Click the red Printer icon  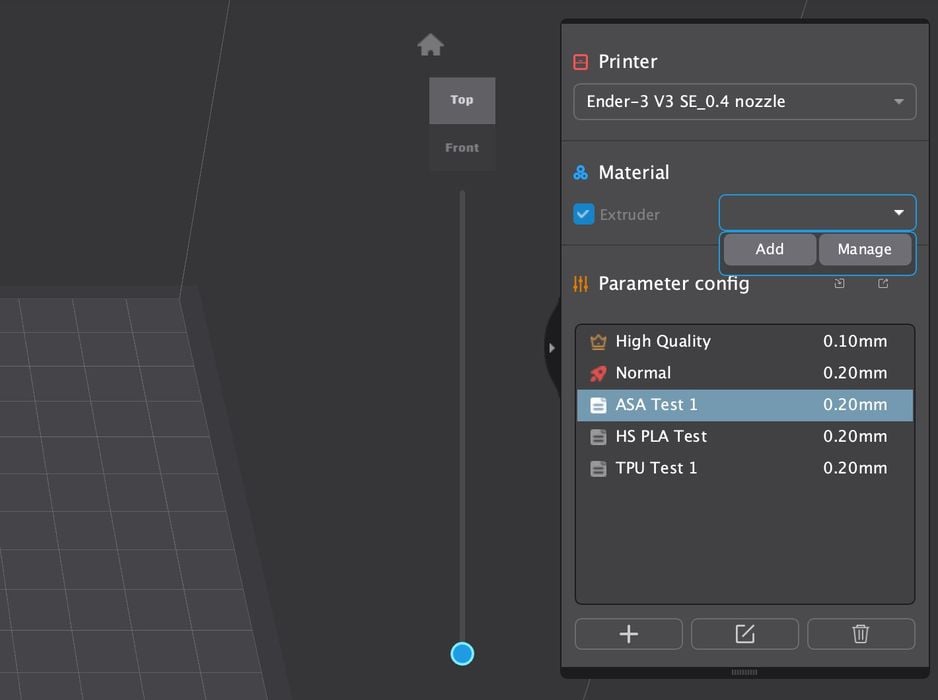pos(581,62)
